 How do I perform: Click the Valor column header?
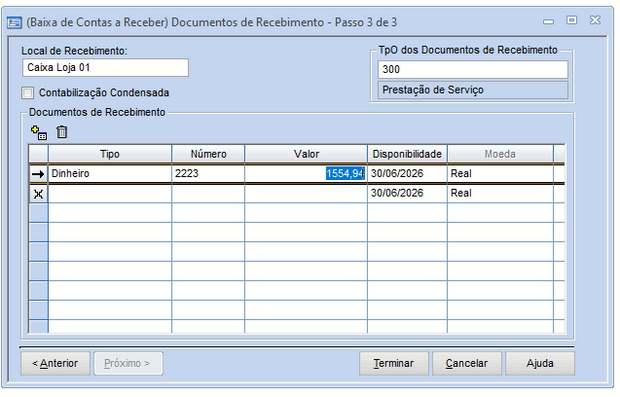click(x=306, y=154)
